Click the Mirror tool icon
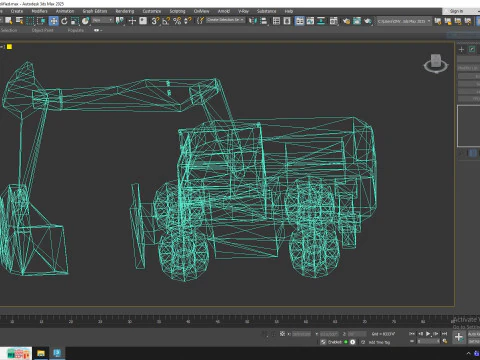Image resolution: width=480 pixels, height=360 pixels. (253, 21)
